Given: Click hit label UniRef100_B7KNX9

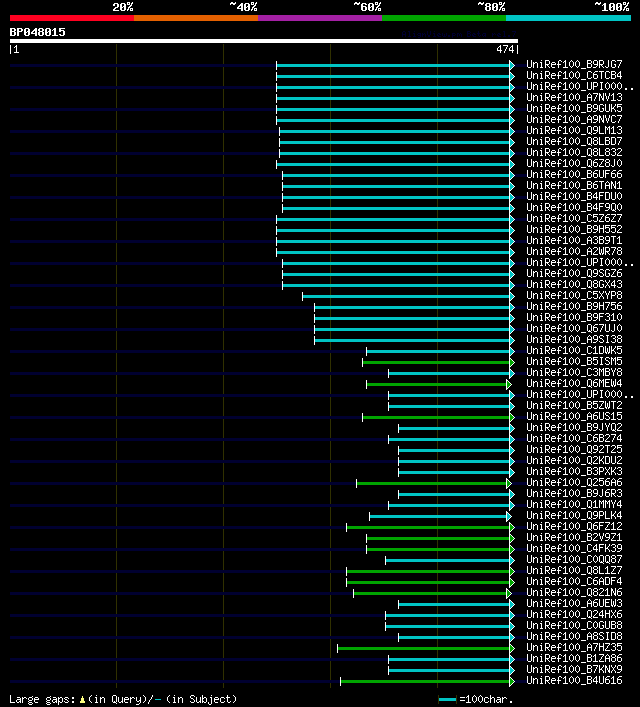Looking at the screenshot, I should tap(574, 670).
